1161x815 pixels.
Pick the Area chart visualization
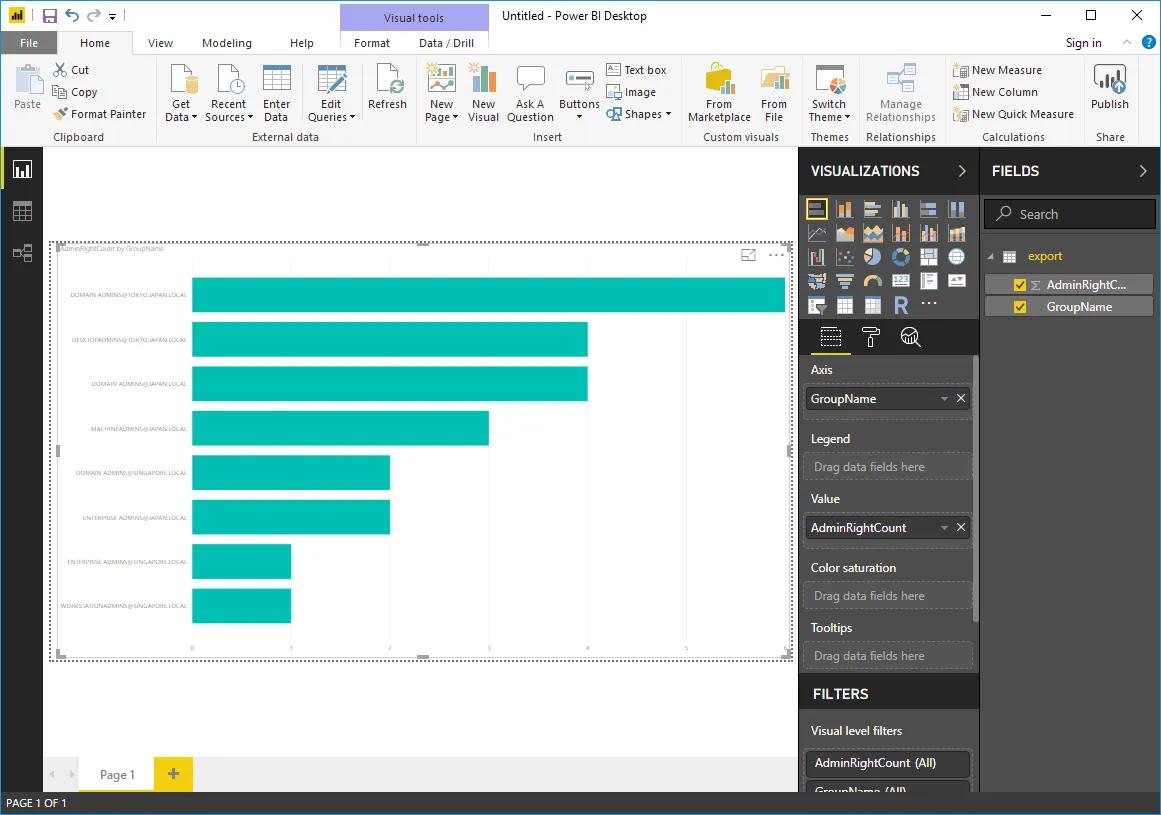coord(845,234)
